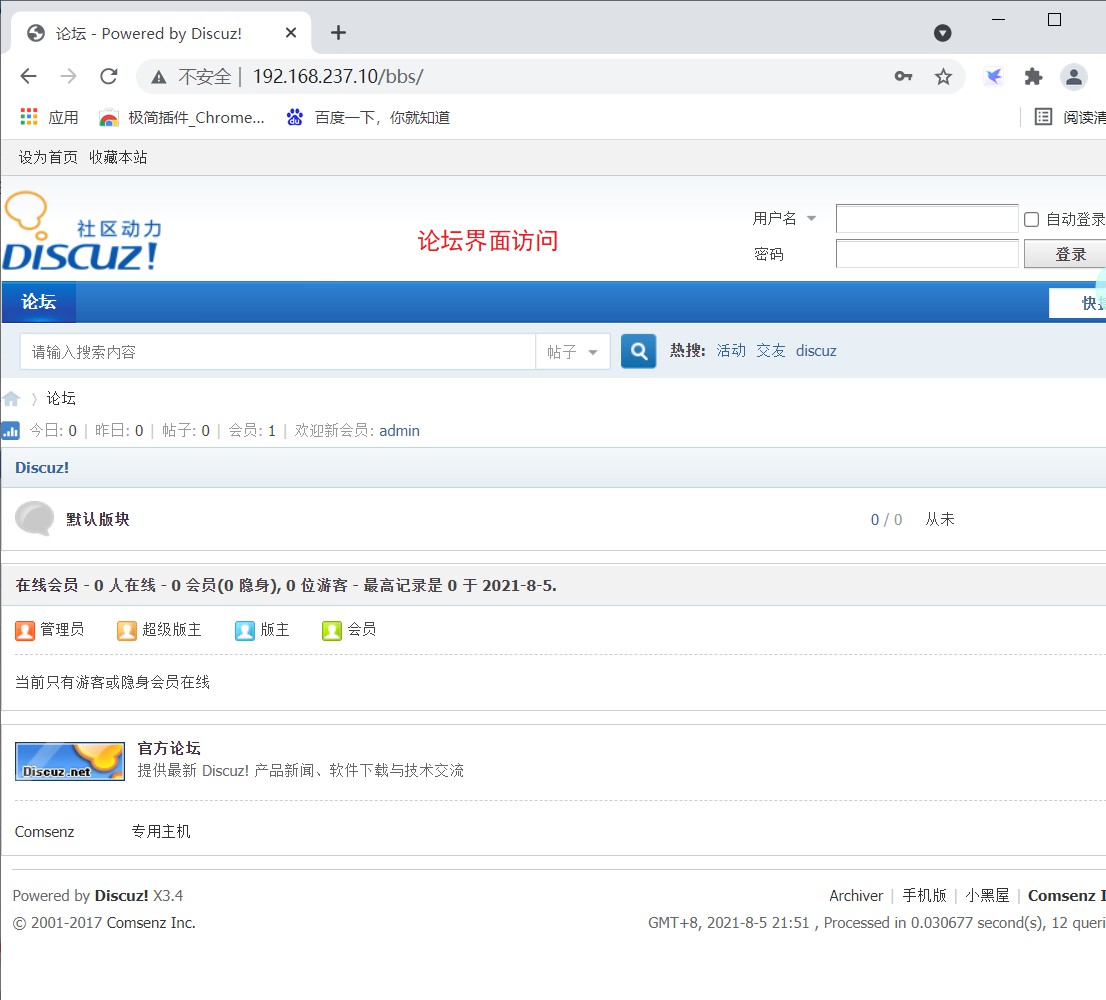The image size is (1106, 1000).
Task: Click the browser forward arrow
Action: tap(68, 76)
